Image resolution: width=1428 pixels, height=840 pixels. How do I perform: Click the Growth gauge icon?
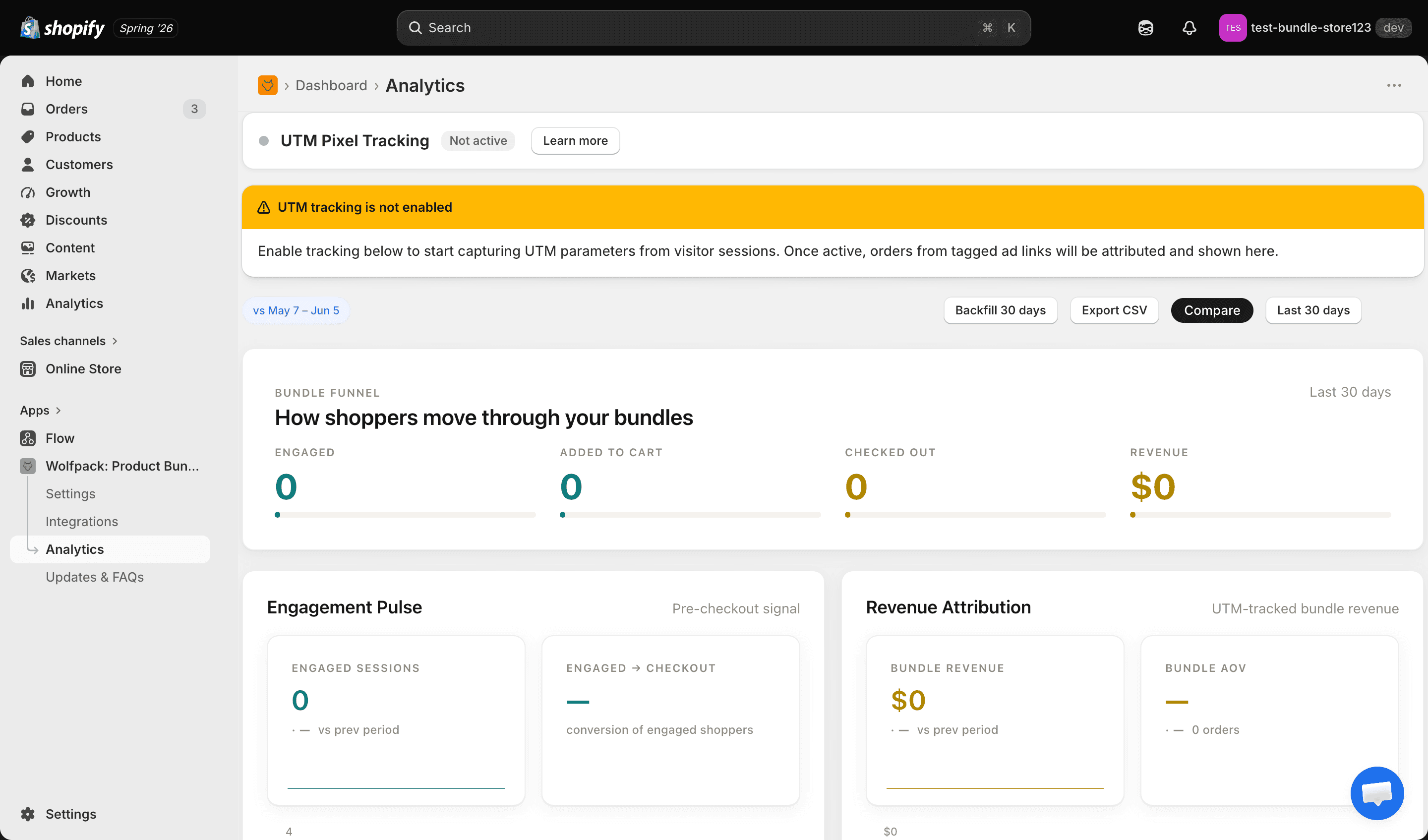[x=28, y=192]
